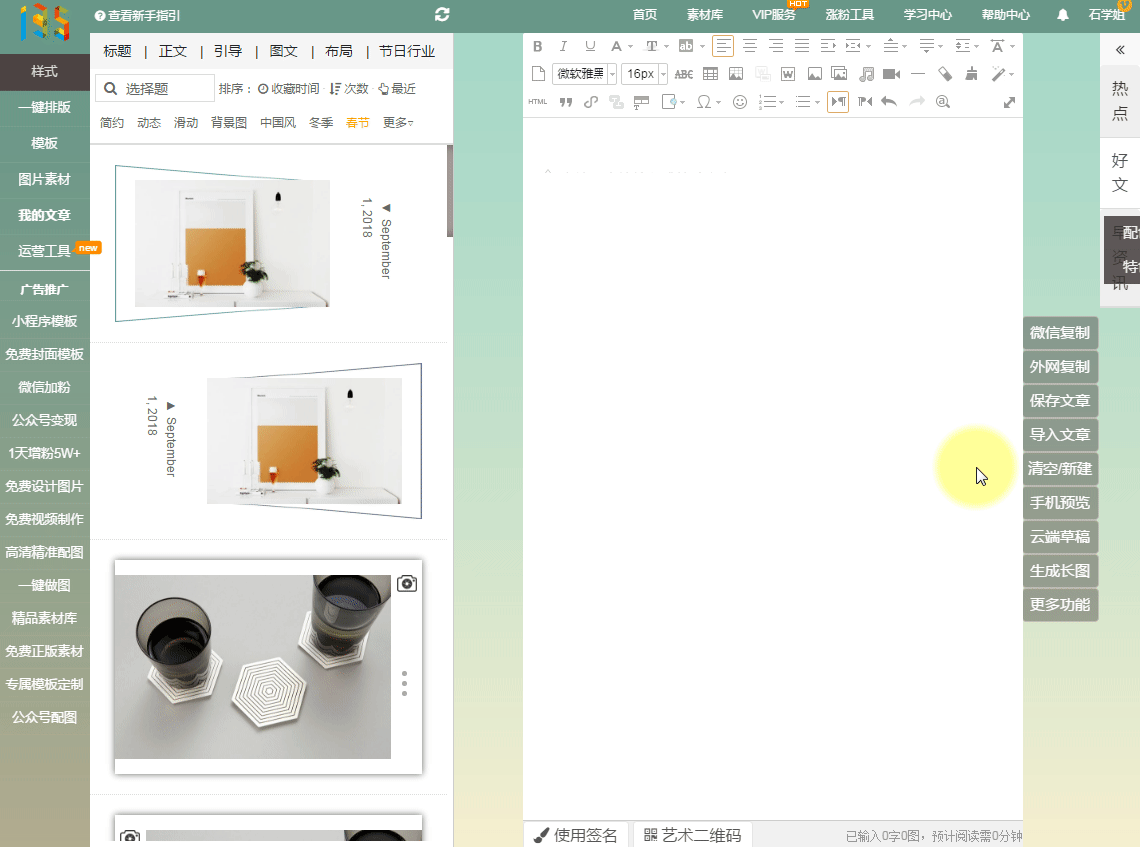Insert an emoji with the smiley icon
Screen dimensions: 1140x847
740,102
